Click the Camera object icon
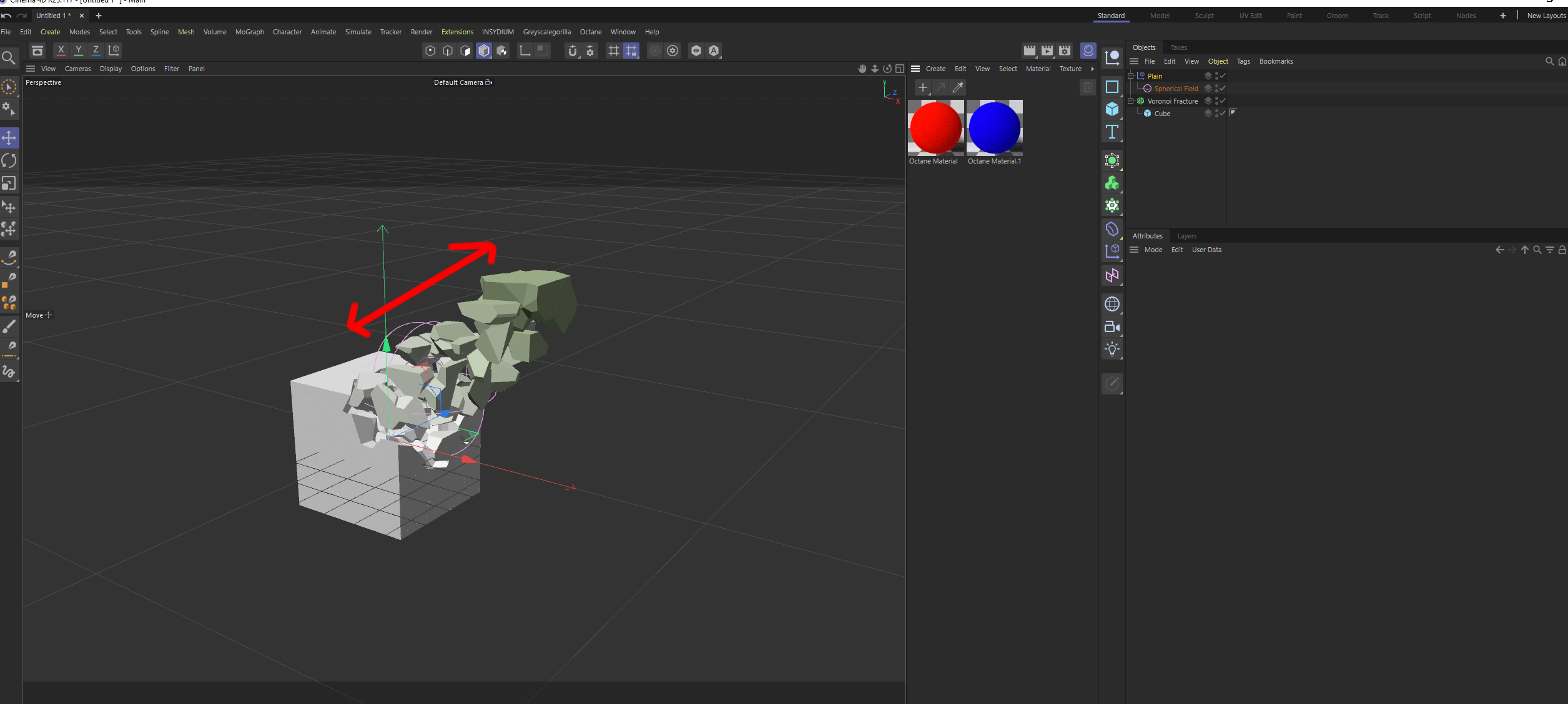The width and height of the screenshot is (1568, 704). (1112, 327)
